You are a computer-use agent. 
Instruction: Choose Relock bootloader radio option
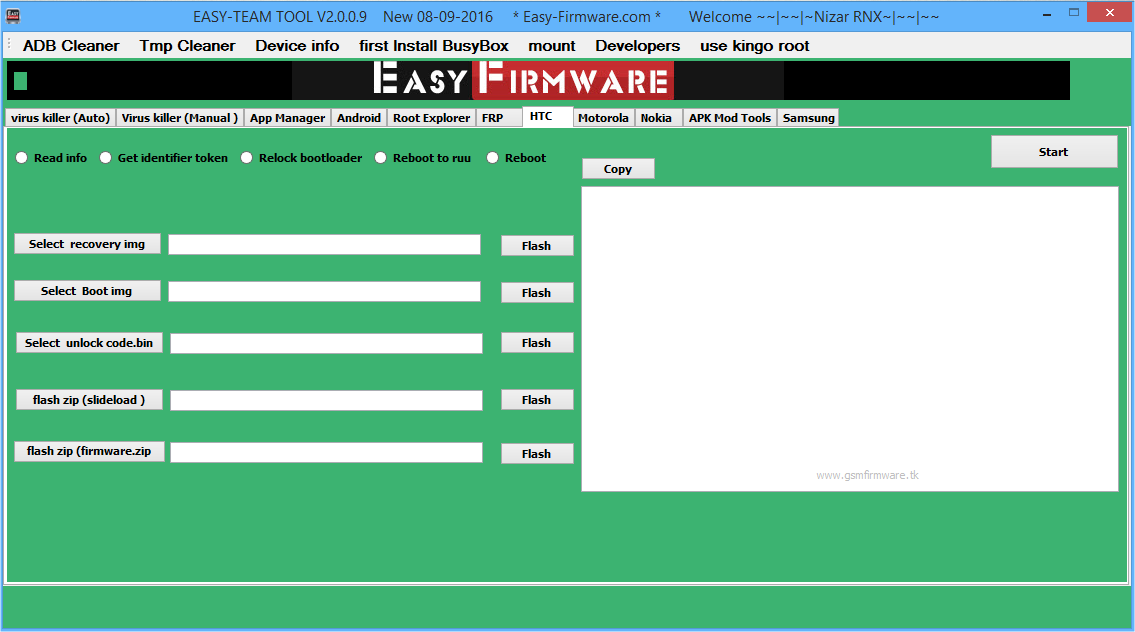(x=301, y=158)
